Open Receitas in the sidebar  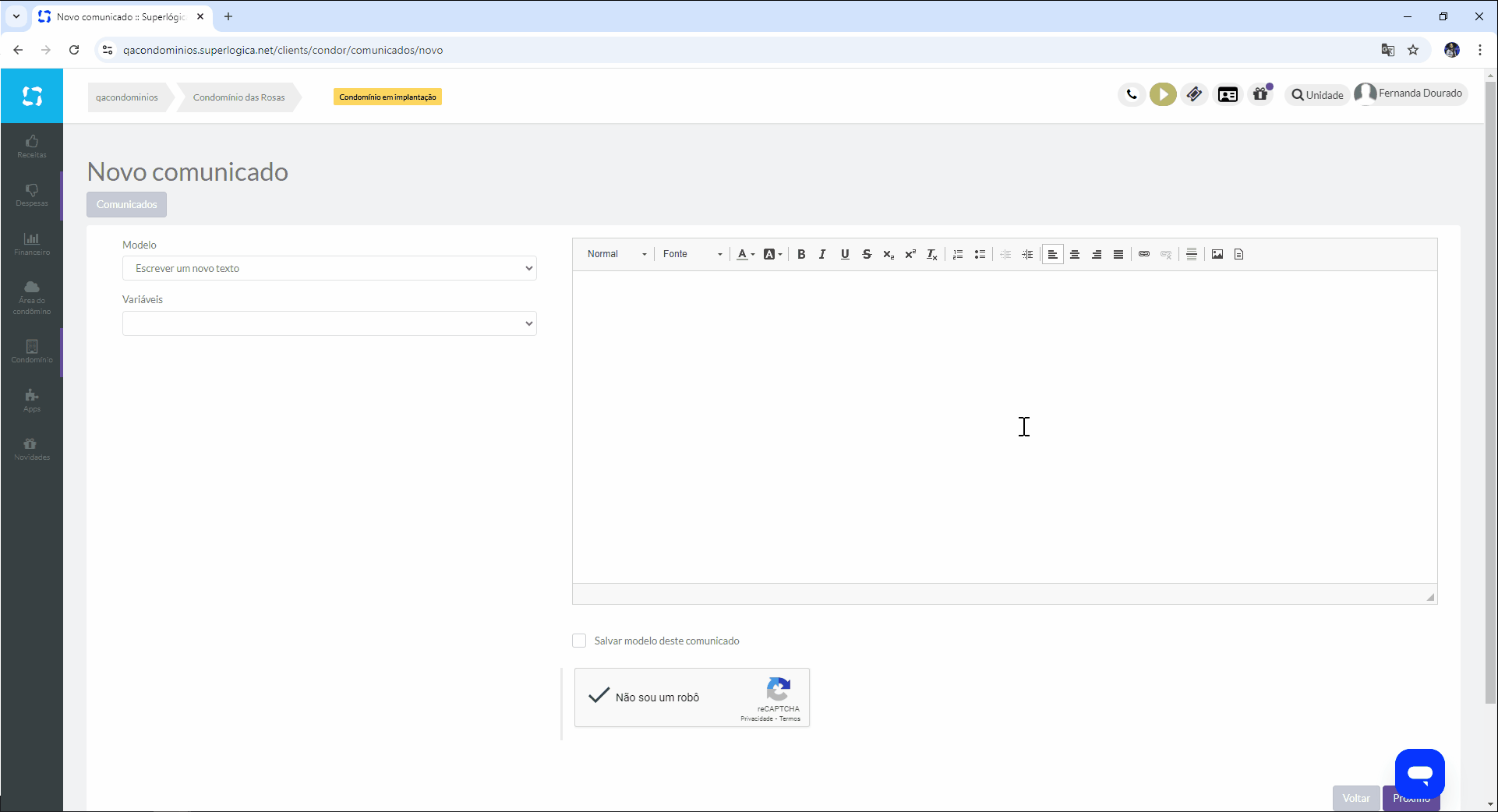click(x=32, y=146)
